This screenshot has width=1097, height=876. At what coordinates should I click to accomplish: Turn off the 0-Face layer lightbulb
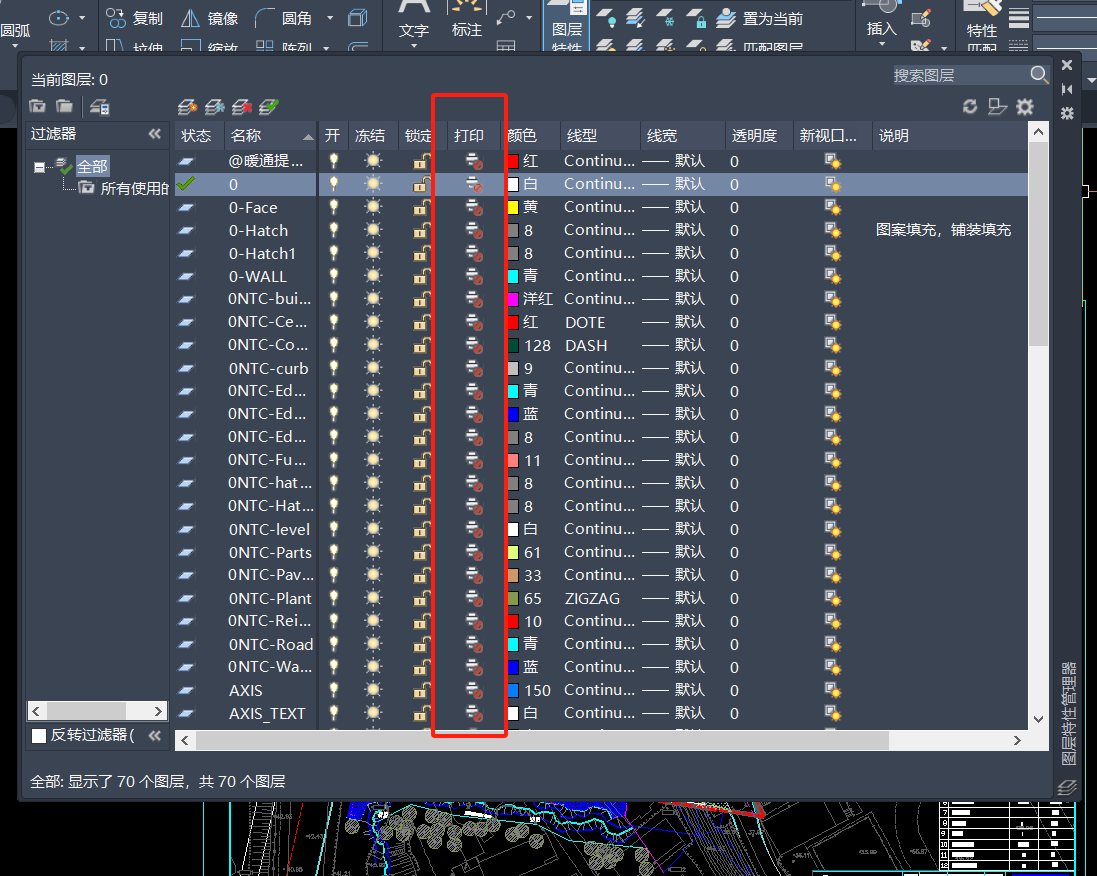(333, 207)
